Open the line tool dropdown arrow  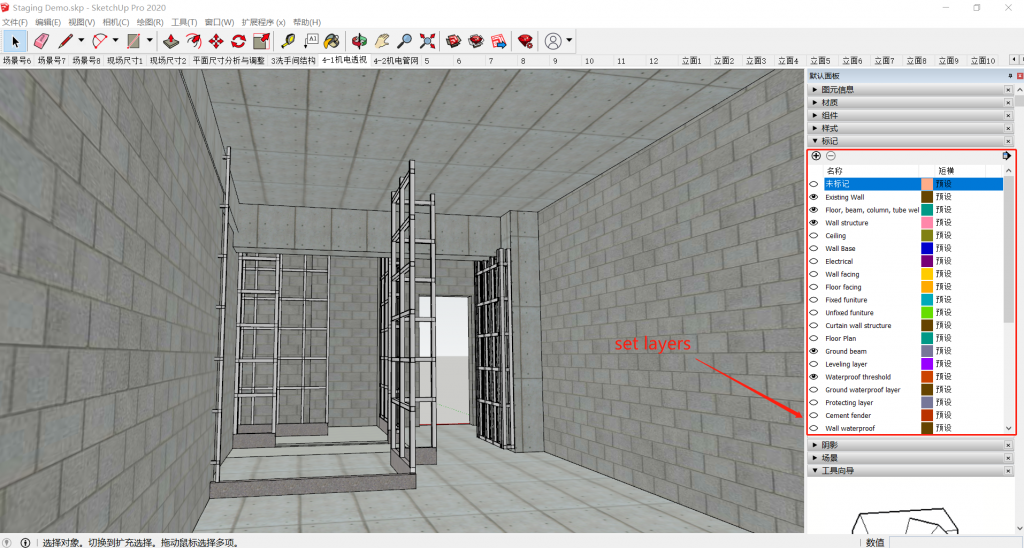83,41
